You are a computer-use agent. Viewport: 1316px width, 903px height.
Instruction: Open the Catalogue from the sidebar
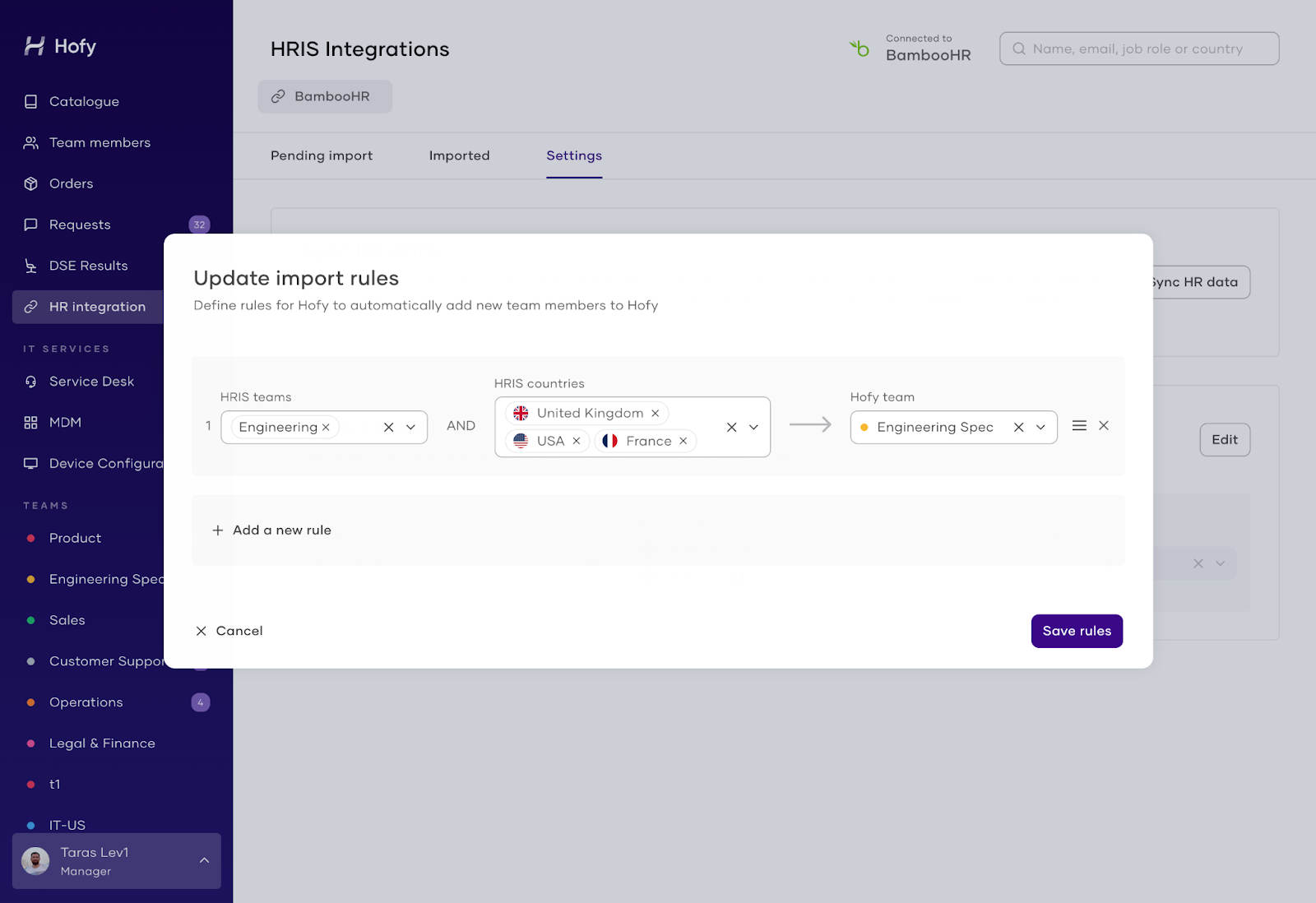tap(82, 101)
